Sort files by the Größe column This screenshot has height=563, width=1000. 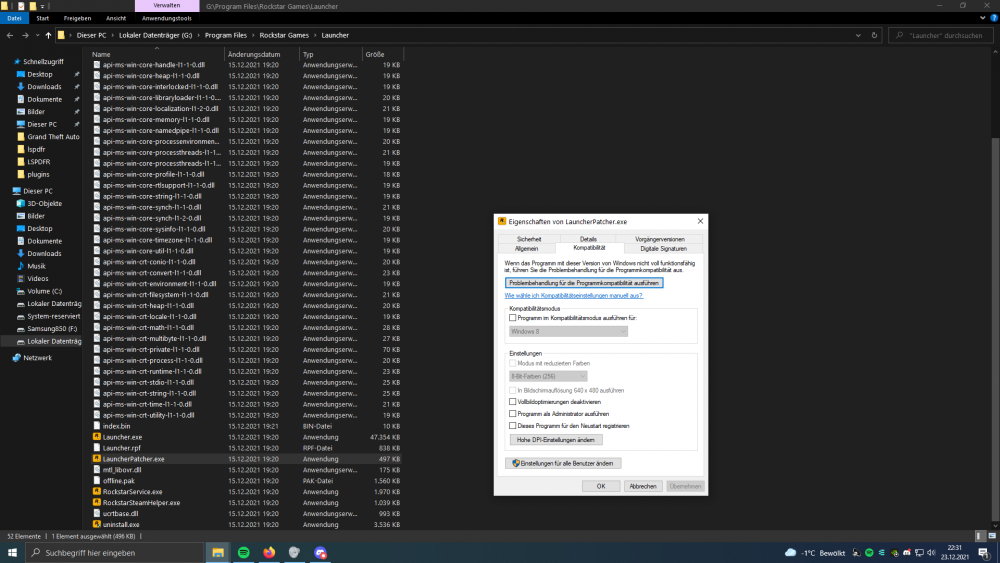382,55
